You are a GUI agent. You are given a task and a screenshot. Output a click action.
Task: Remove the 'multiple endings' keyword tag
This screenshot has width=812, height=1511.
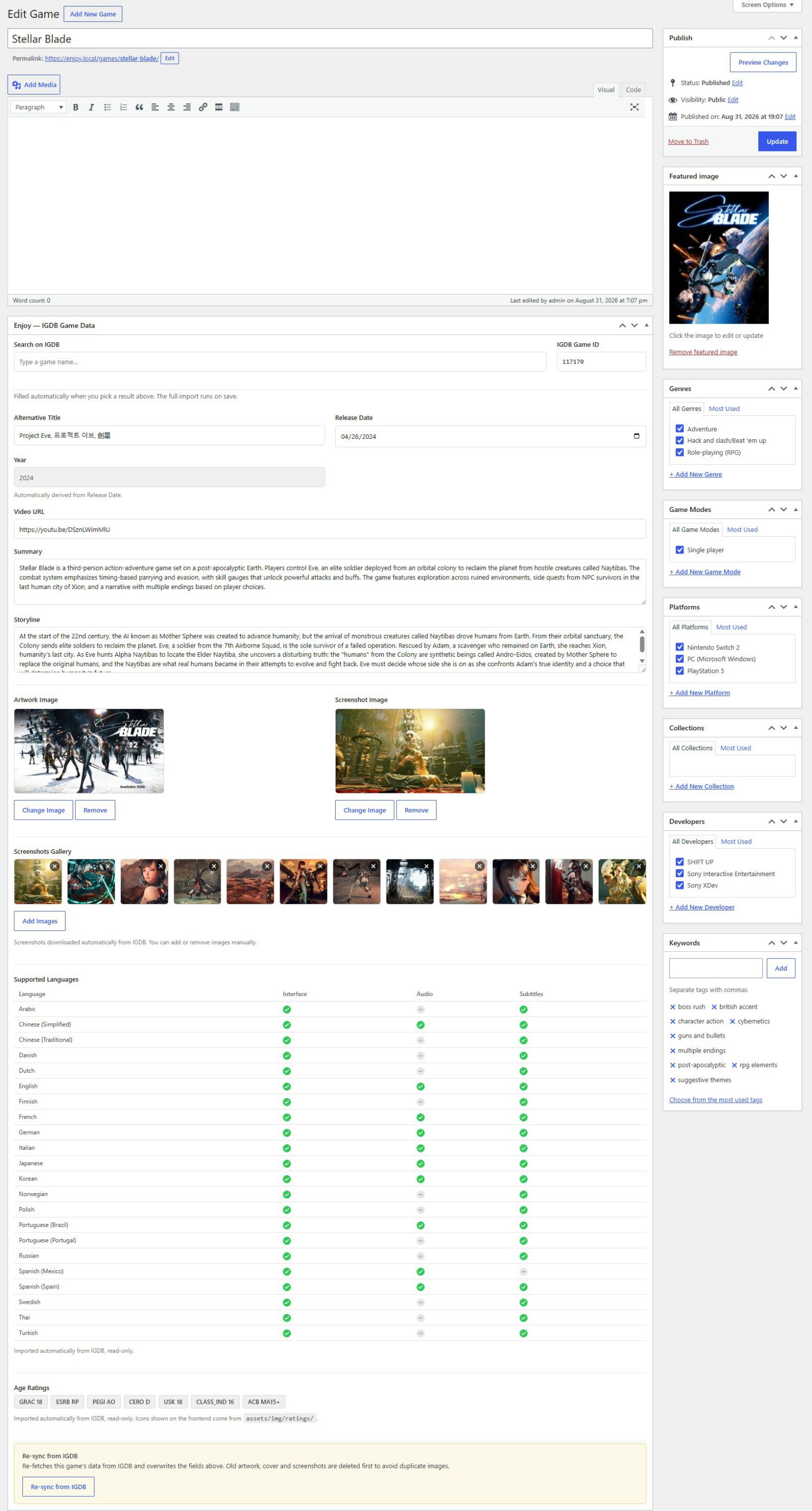pos(672,1051)
